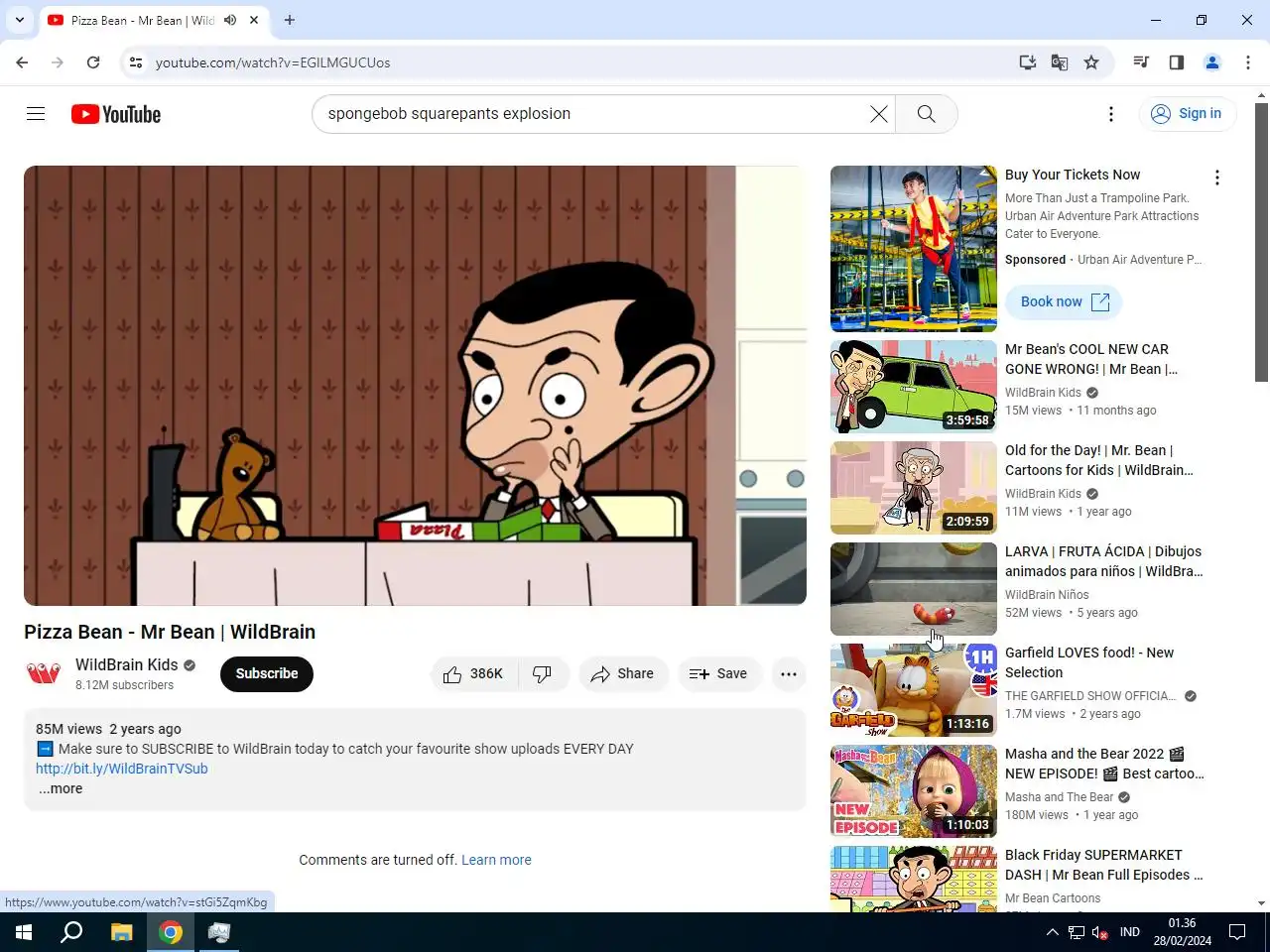Open media controls in Chrome toolbar
The image size is (1270, 952).
point(1141,62)
